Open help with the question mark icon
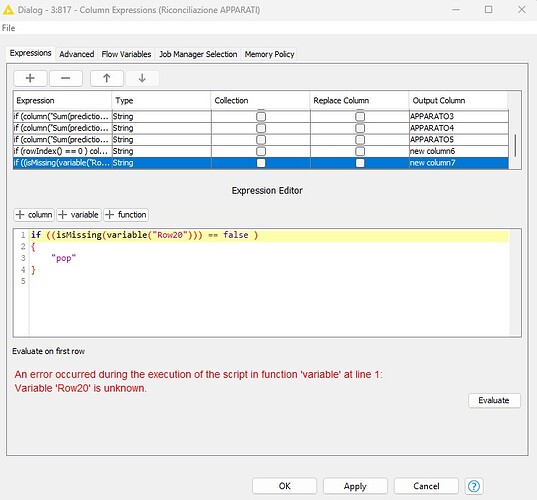The width and height of the screenshot is (537, 500). (x=474, y=486)
